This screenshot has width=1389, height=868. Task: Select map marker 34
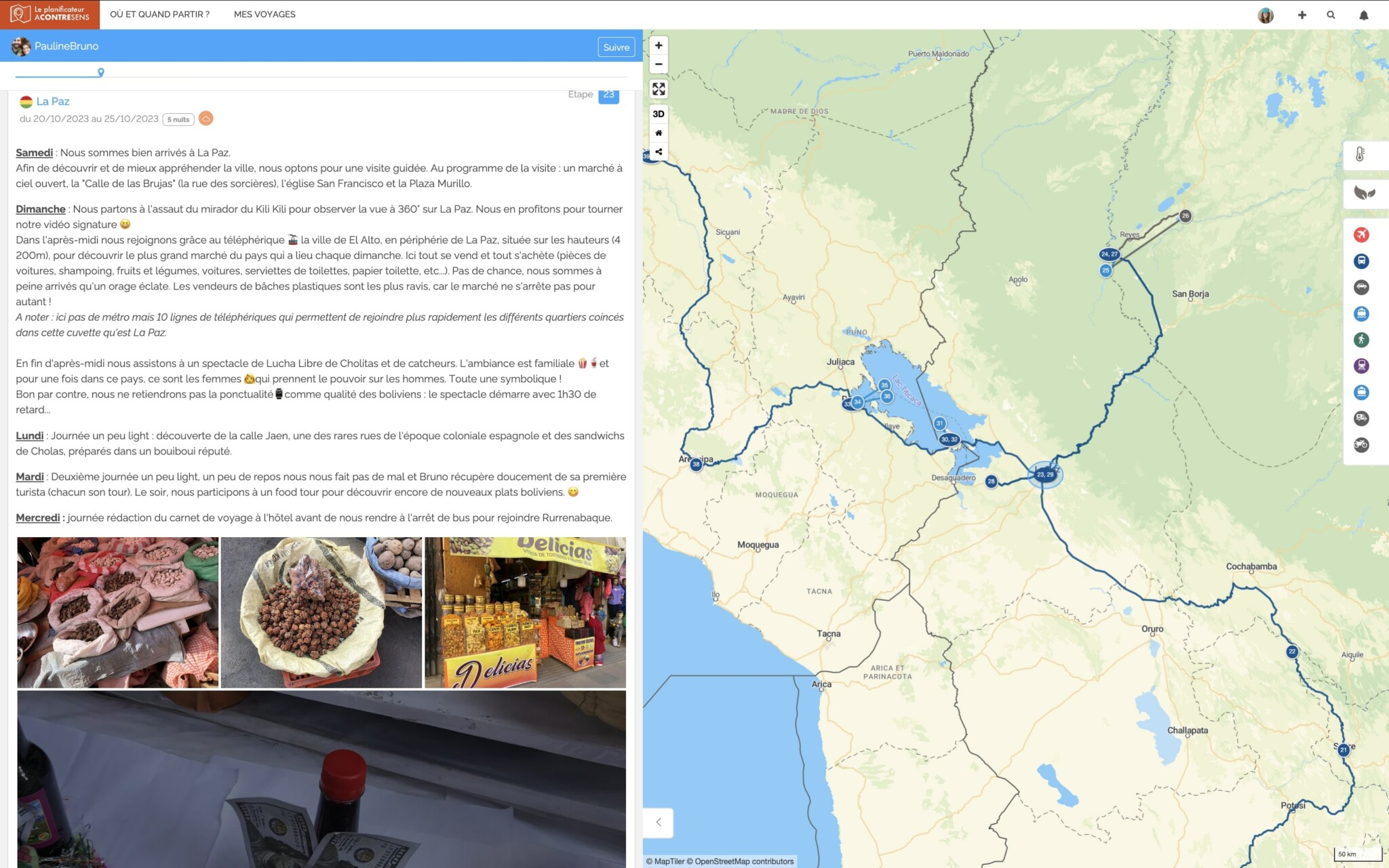click(857, 402)
